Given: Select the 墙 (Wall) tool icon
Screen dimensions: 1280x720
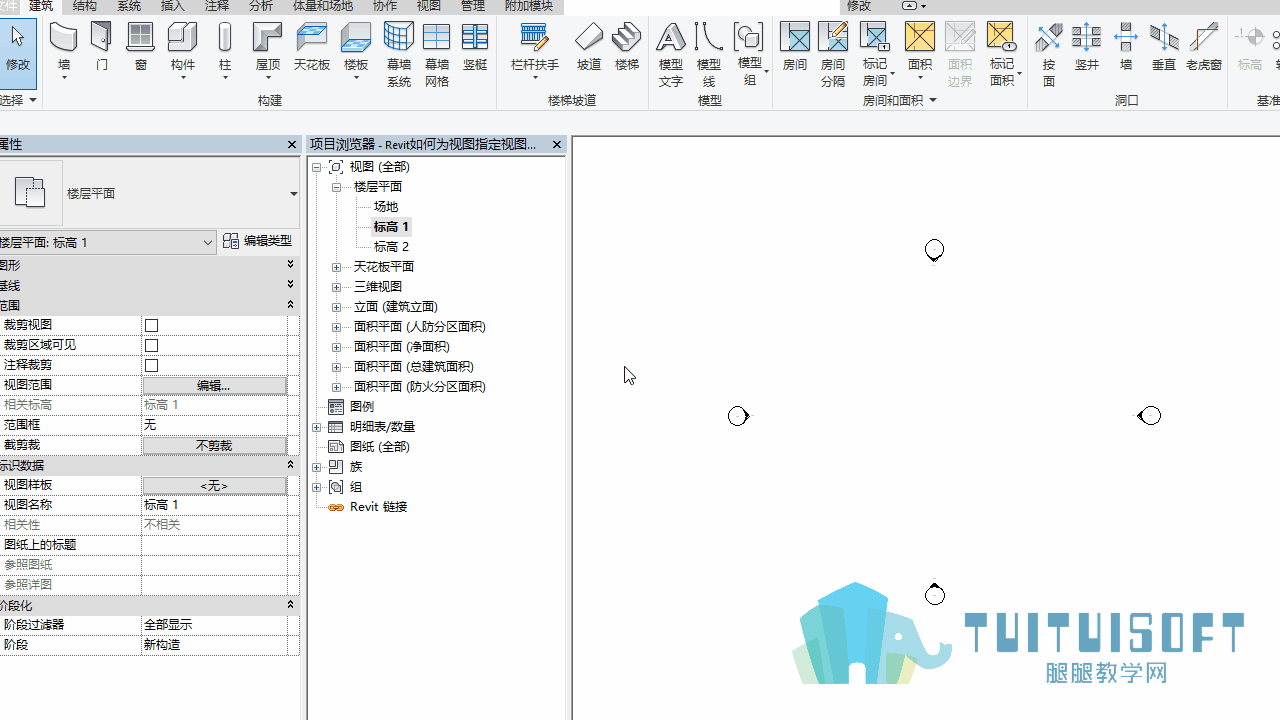Looking at the screenshot, I should pos(64,37).
